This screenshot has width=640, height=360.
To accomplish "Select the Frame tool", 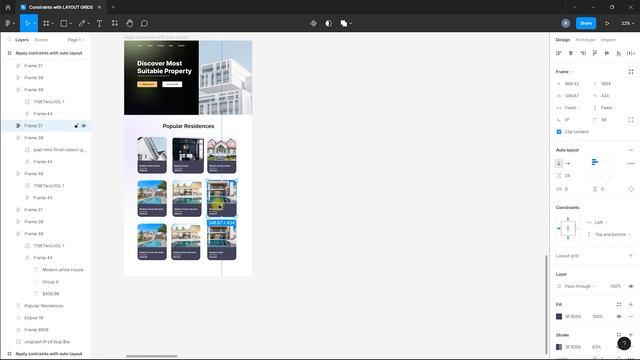I will pyautogui.click(x=46, y=23).
